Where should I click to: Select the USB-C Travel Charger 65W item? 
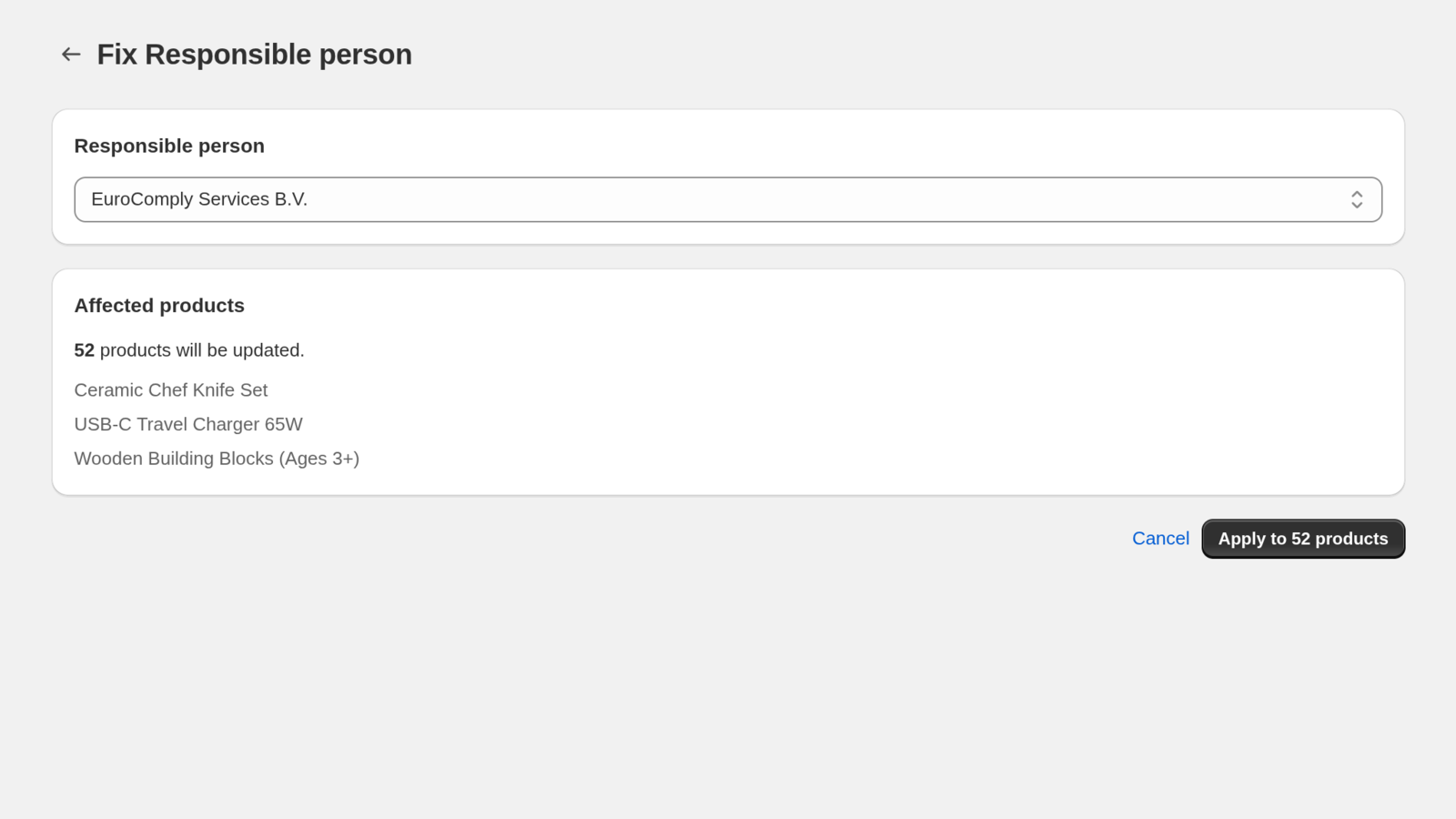[188, 424]
